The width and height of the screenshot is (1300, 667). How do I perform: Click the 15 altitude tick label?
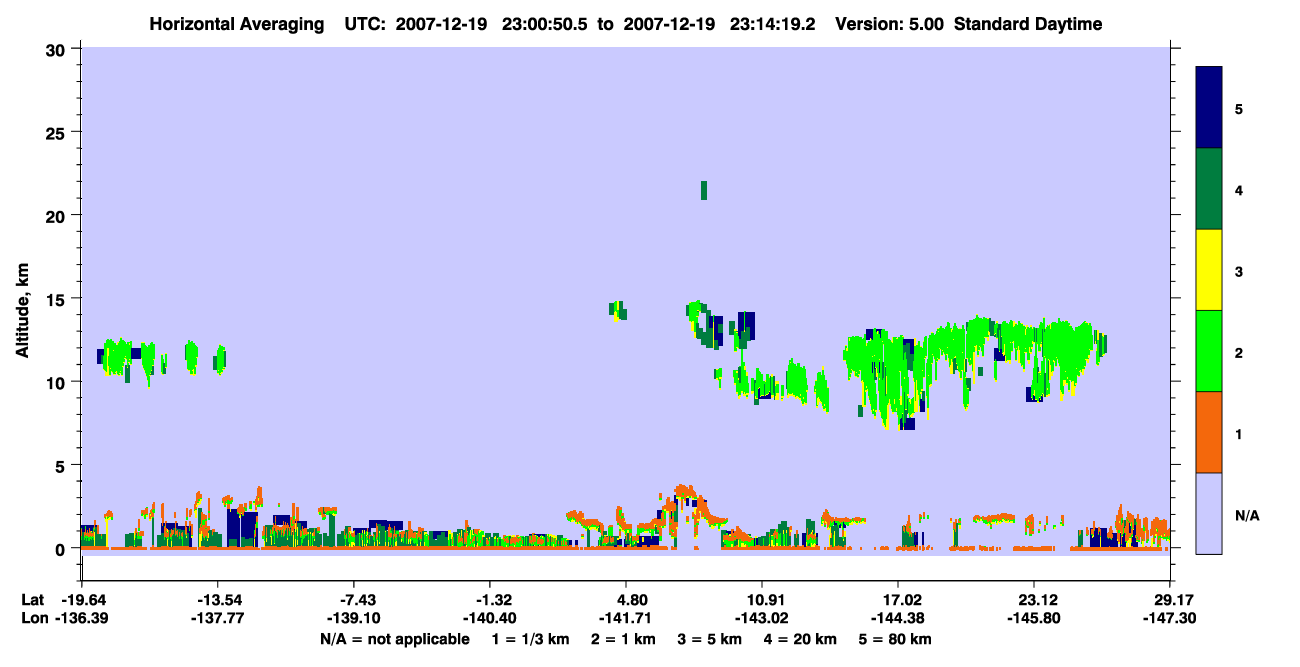click(x=57, y=299)
